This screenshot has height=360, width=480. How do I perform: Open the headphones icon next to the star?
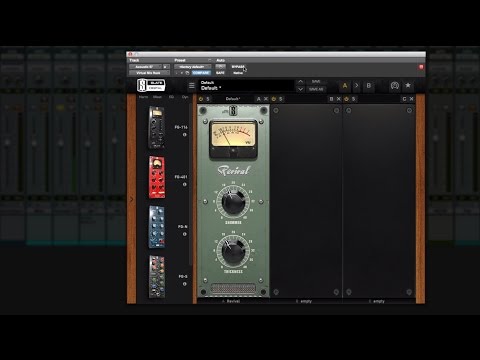[395, 86]
